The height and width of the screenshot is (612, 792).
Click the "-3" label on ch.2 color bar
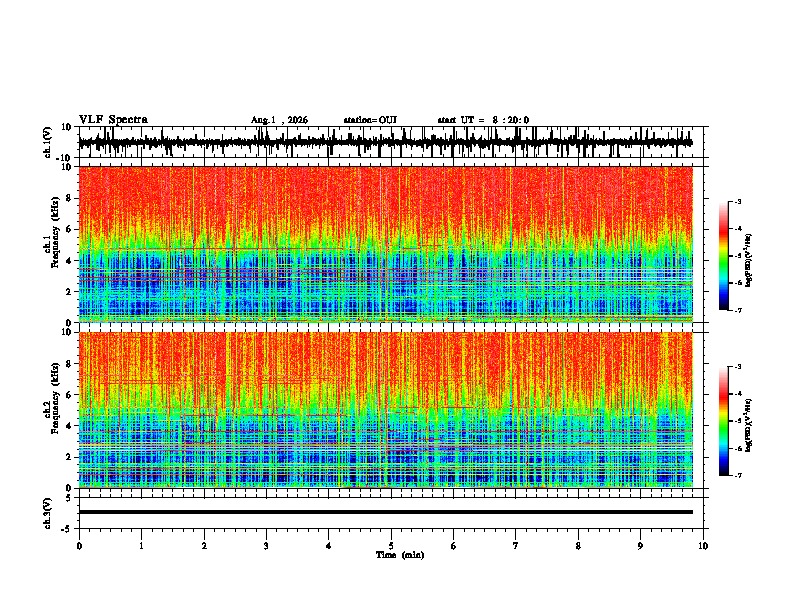(738, 367)
